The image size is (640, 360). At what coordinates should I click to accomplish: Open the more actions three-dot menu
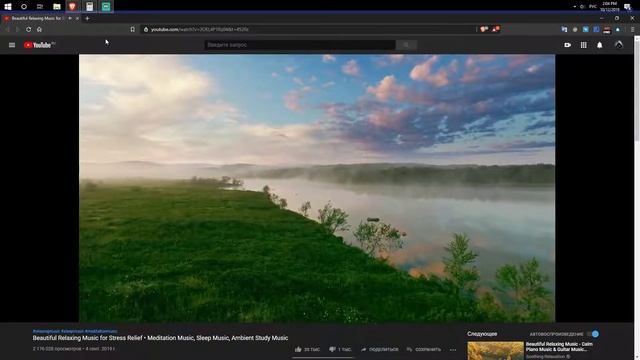point(453,350)
